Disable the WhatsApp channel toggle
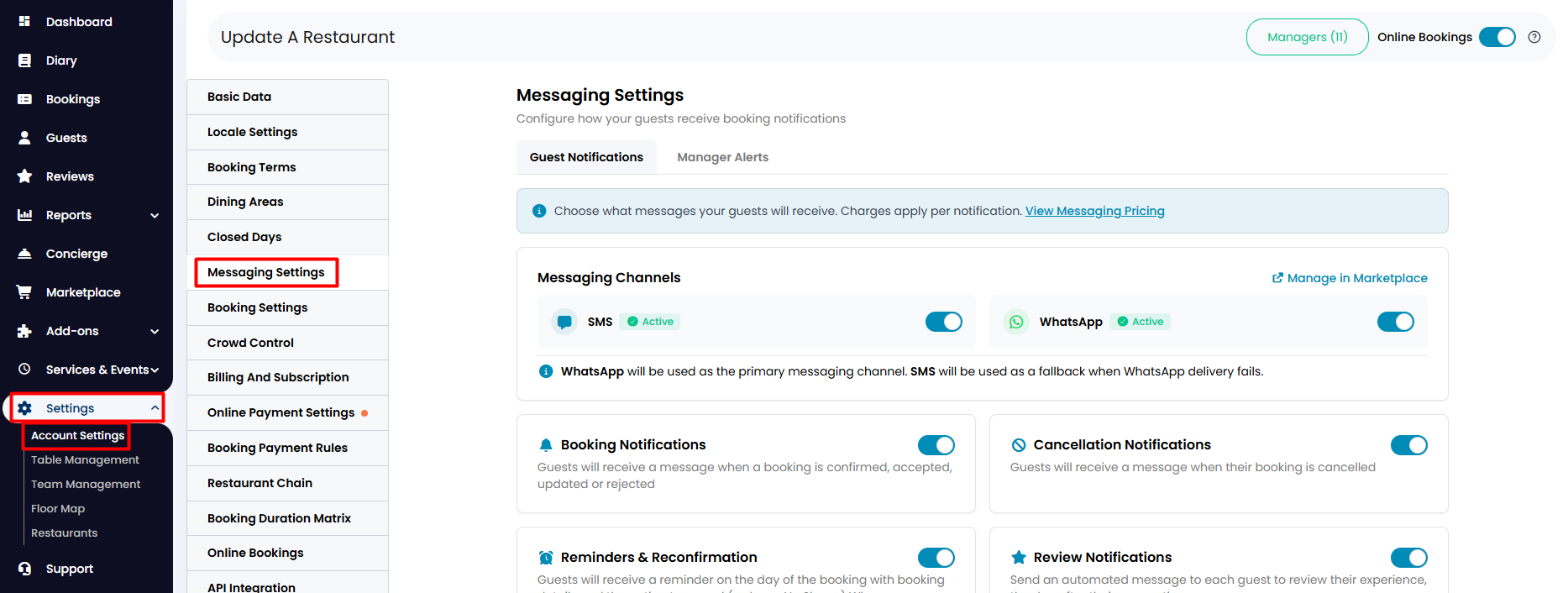 (x=1396, y=322)
